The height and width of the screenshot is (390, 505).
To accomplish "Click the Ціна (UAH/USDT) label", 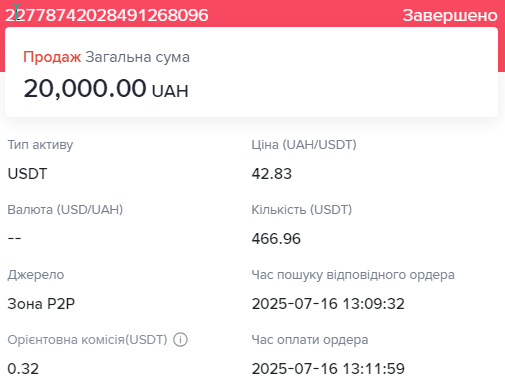I will 304,145.
